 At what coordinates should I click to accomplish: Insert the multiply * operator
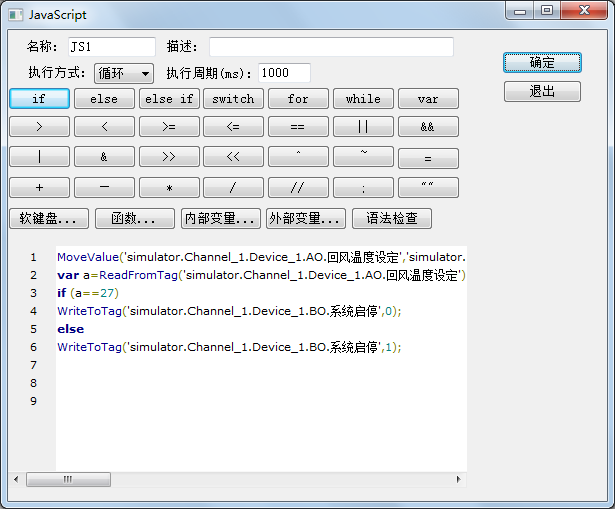click(x=169, y=187)
